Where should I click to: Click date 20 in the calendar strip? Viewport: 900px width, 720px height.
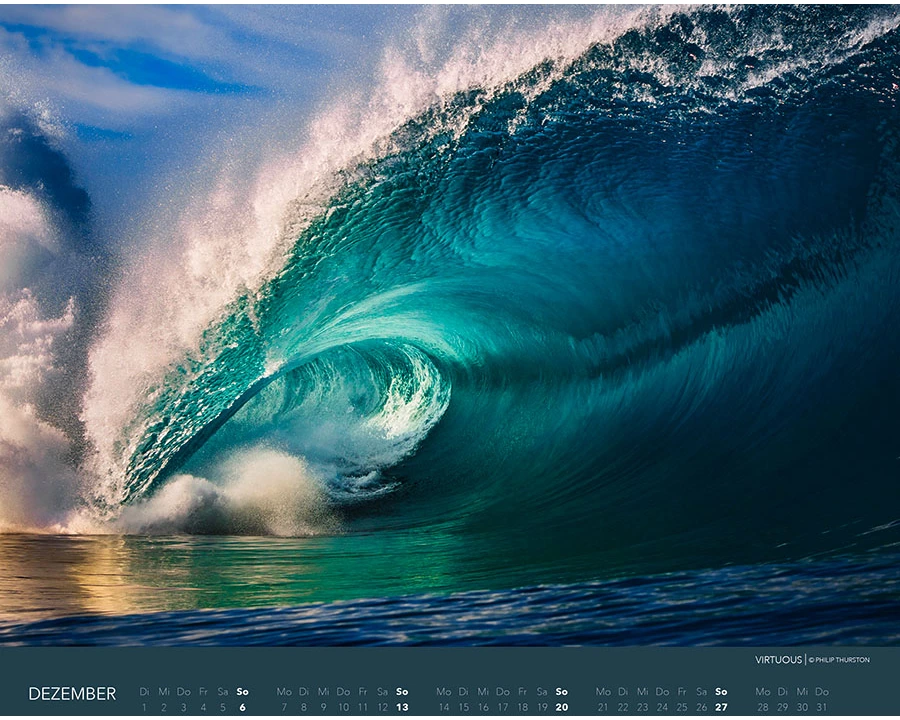click(x=562, y=707)
